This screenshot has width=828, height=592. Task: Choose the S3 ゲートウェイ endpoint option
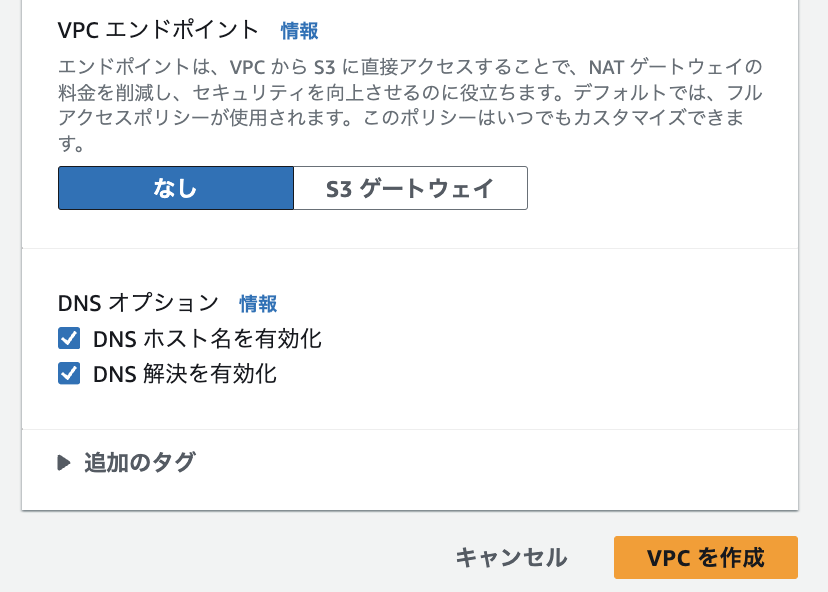point(410,188)
